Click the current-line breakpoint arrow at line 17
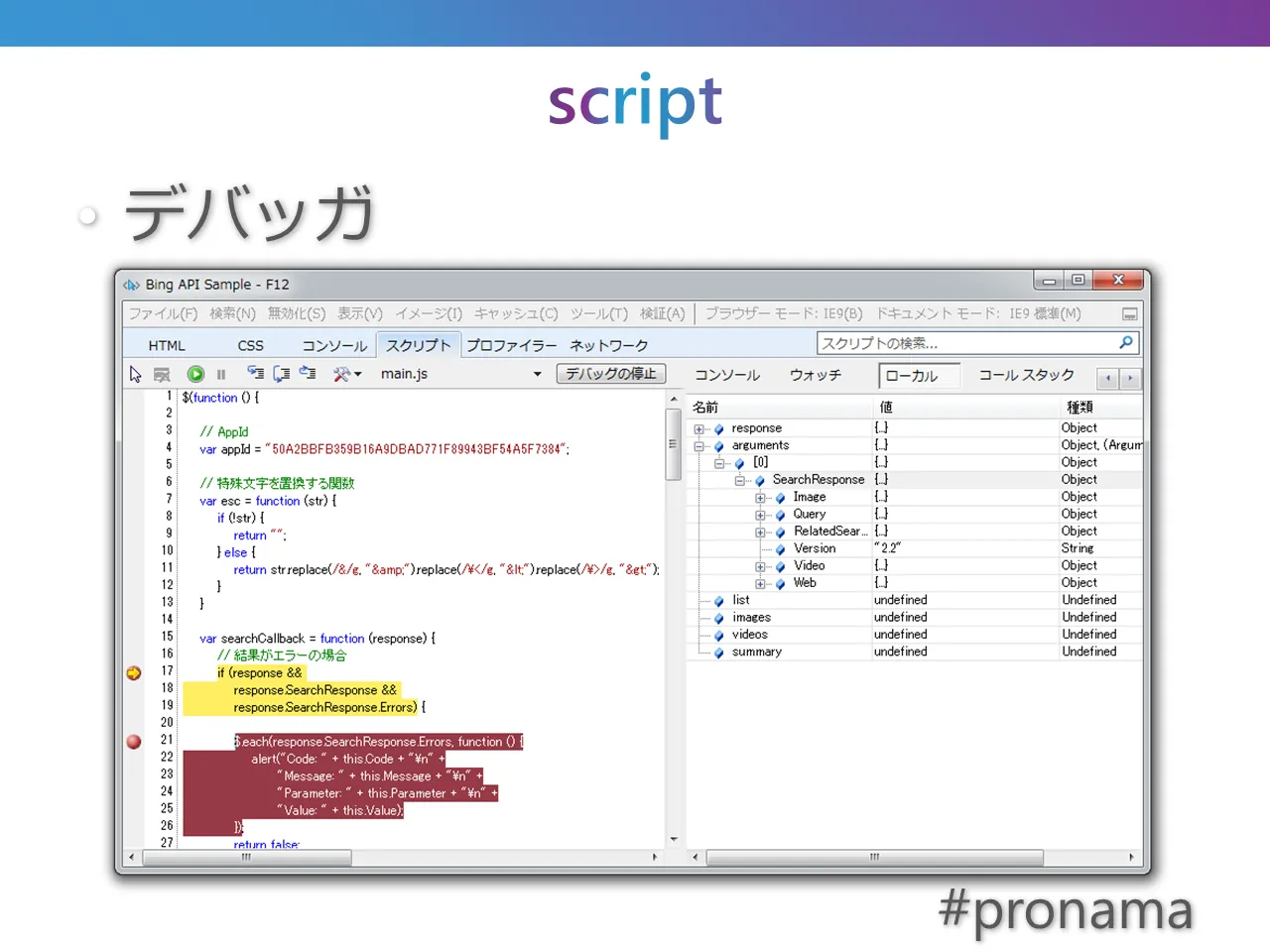Viewport: 1270px width, 952px height. click(x=134, y=672)
